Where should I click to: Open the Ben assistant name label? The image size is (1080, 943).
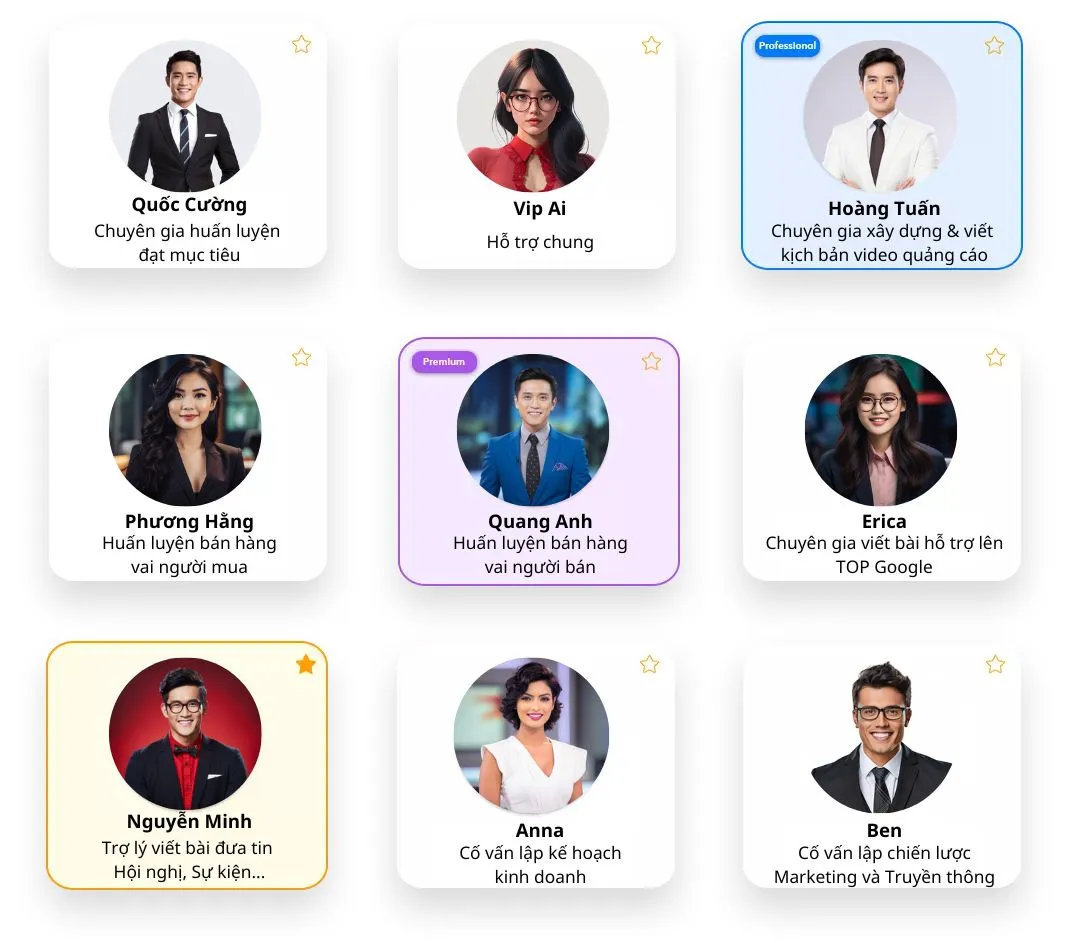884,830
